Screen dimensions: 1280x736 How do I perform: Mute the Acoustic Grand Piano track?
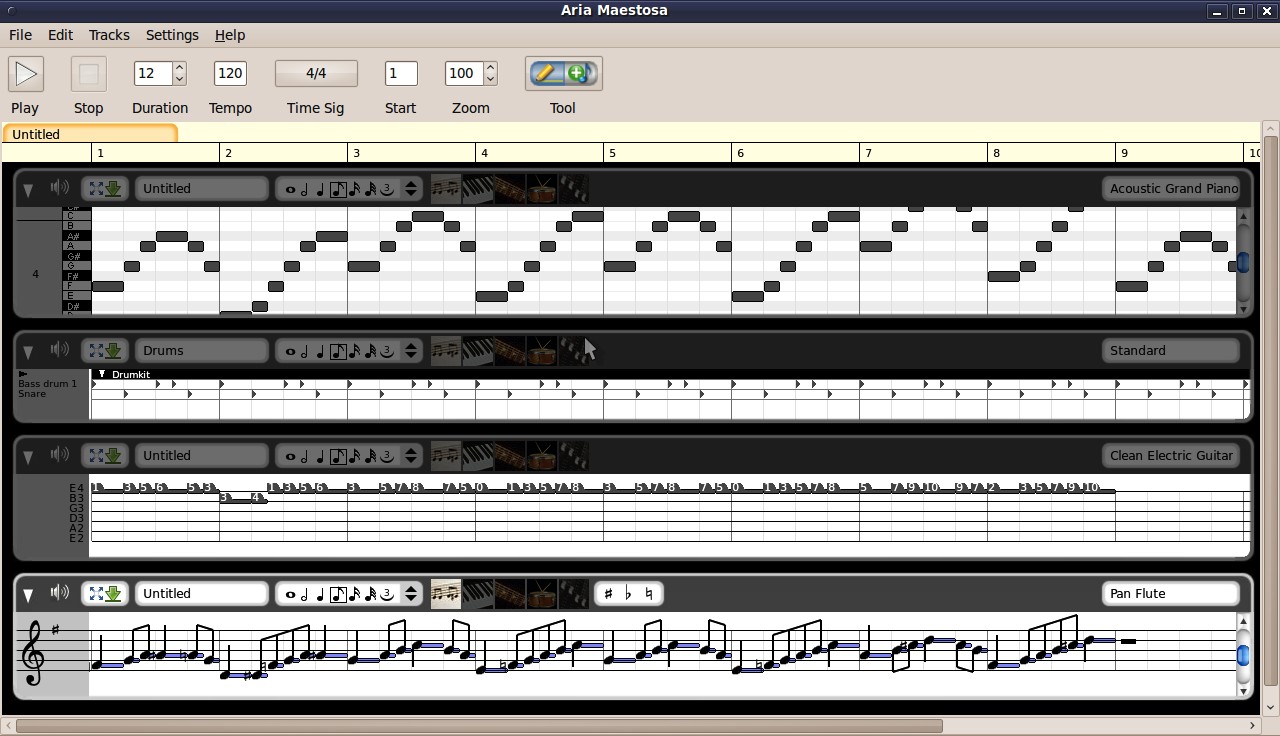point(60,187)
